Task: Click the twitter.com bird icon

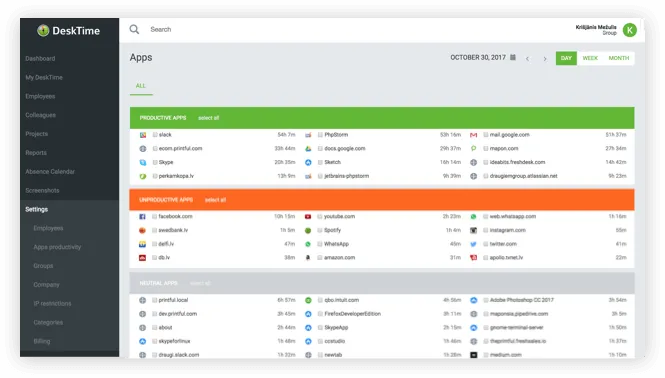Action: tap(473, 244)
